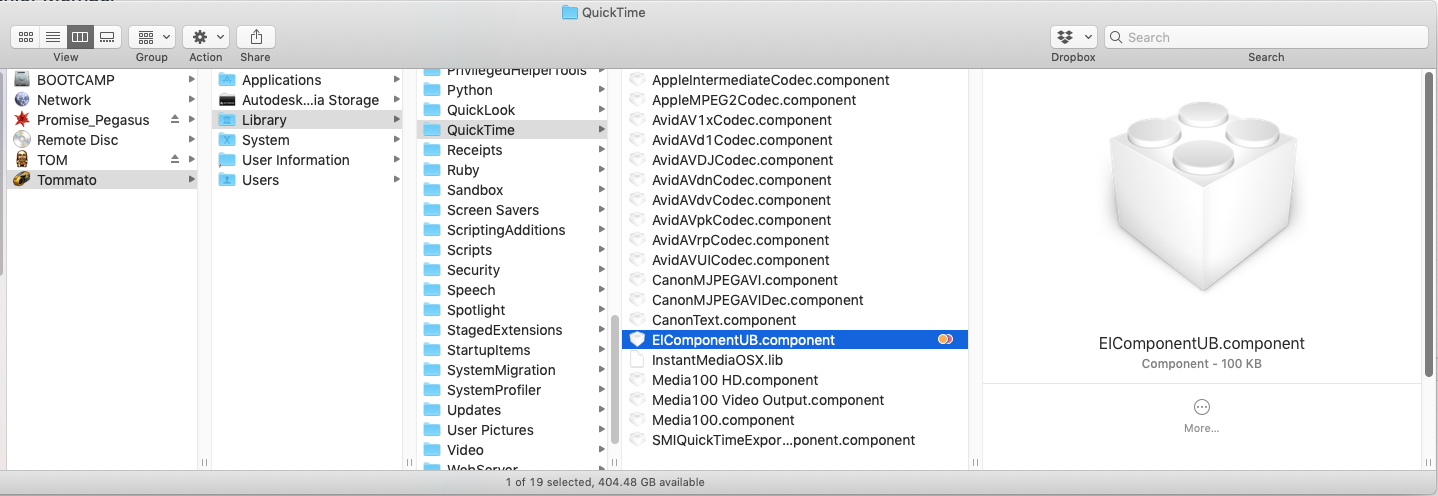Eject the Promise_Pegasus volume
Viewport: 1438px width, 496px height.
(x=175, y=120)
